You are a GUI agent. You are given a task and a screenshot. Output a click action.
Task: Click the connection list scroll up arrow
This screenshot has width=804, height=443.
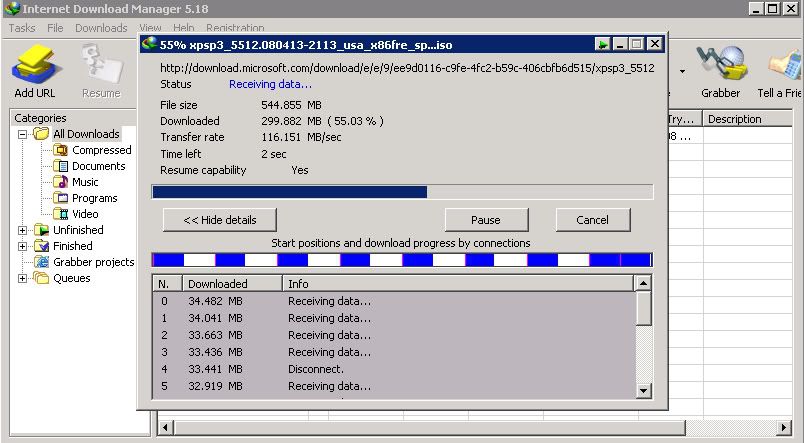click(643, 283)
